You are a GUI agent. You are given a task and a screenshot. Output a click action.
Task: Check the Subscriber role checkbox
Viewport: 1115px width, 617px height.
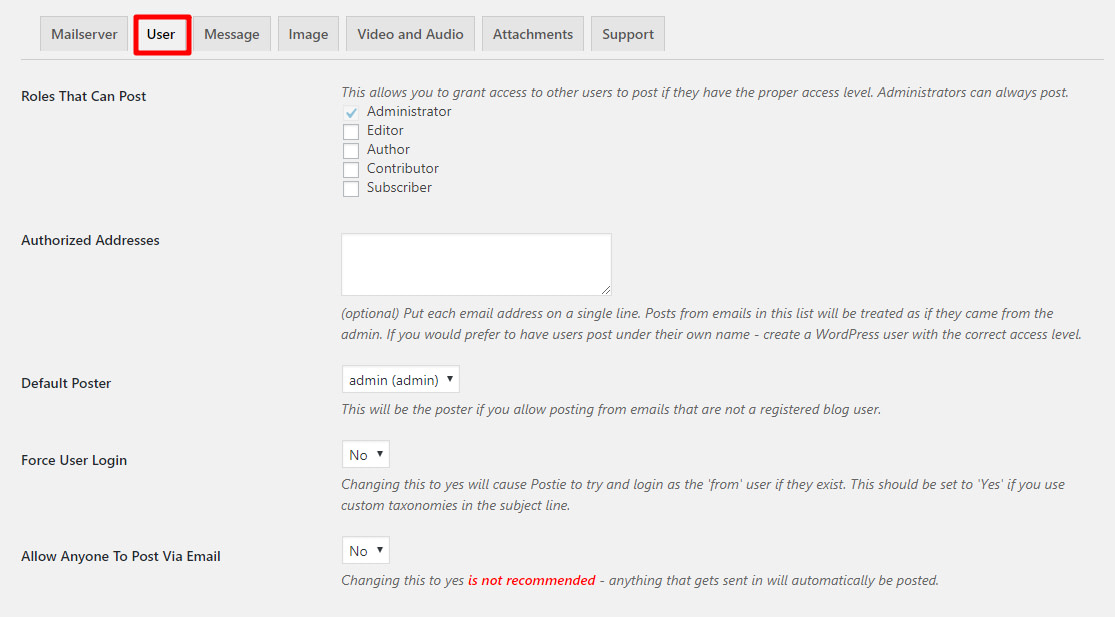(x=351, y=187)
